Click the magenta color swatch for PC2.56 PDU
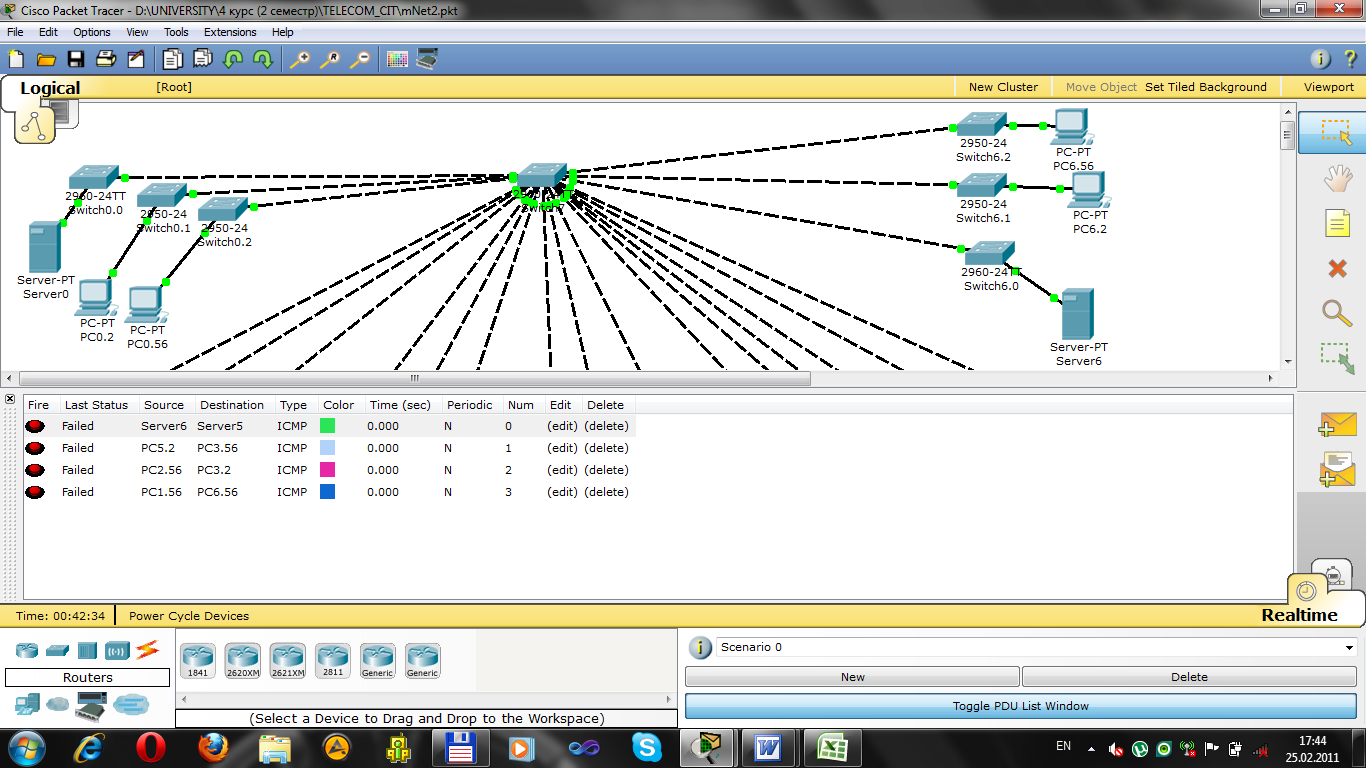The width and height of the screenshot is (1366, 768). click(327, 470)
